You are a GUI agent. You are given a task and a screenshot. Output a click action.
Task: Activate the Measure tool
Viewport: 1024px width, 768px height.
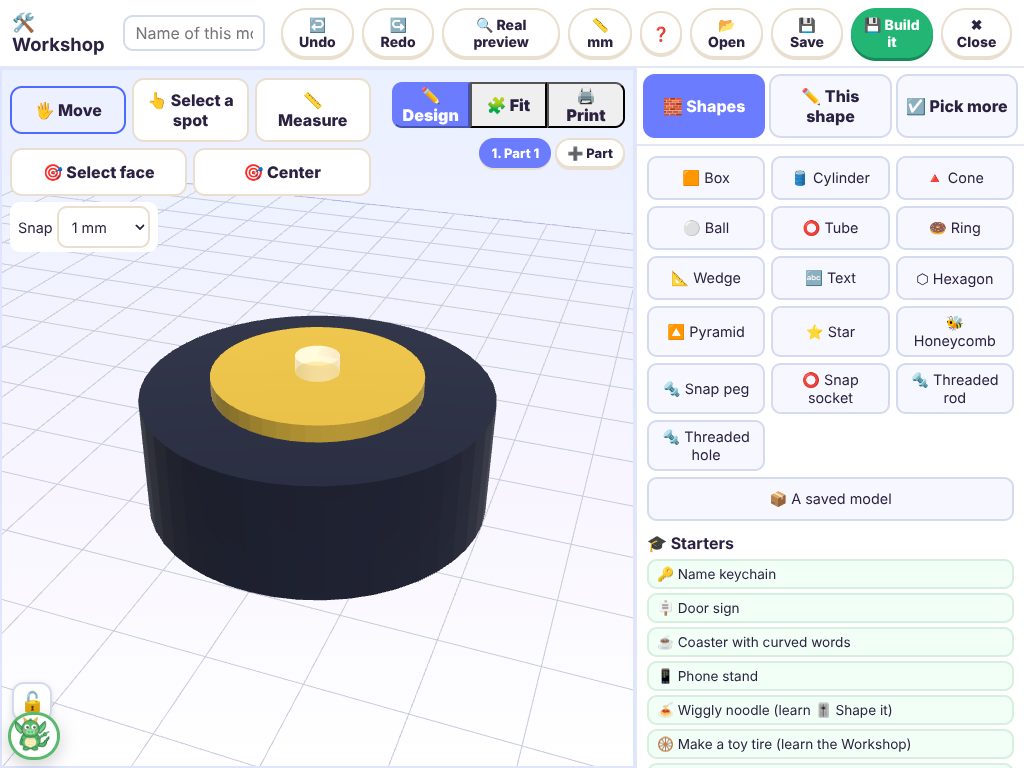pyautogui.click(x=313, y=110)
